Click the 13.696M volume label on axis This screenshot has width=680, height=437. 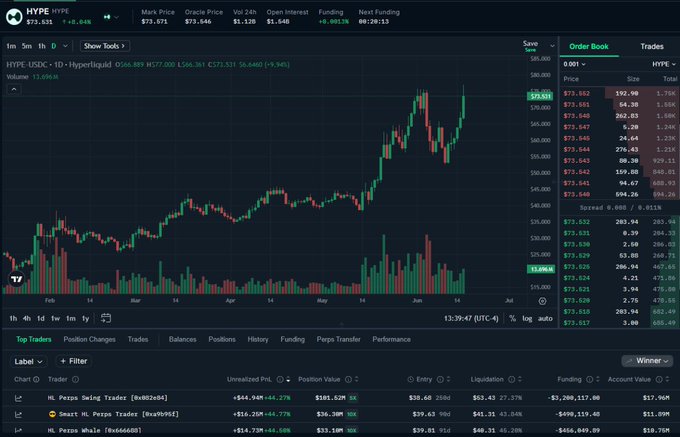540,269
